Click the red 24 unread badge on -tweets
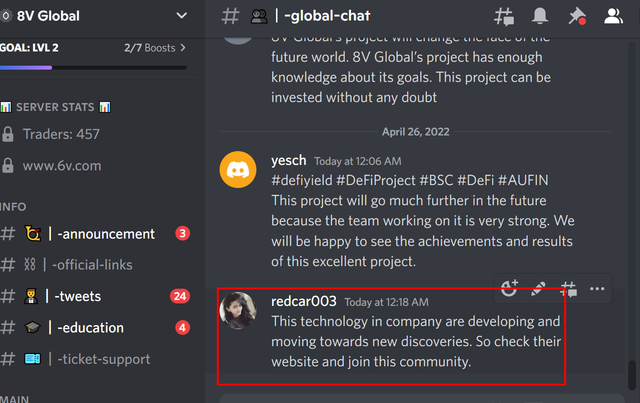This screenshot has height=403, width=640. [x=180, y=296]
